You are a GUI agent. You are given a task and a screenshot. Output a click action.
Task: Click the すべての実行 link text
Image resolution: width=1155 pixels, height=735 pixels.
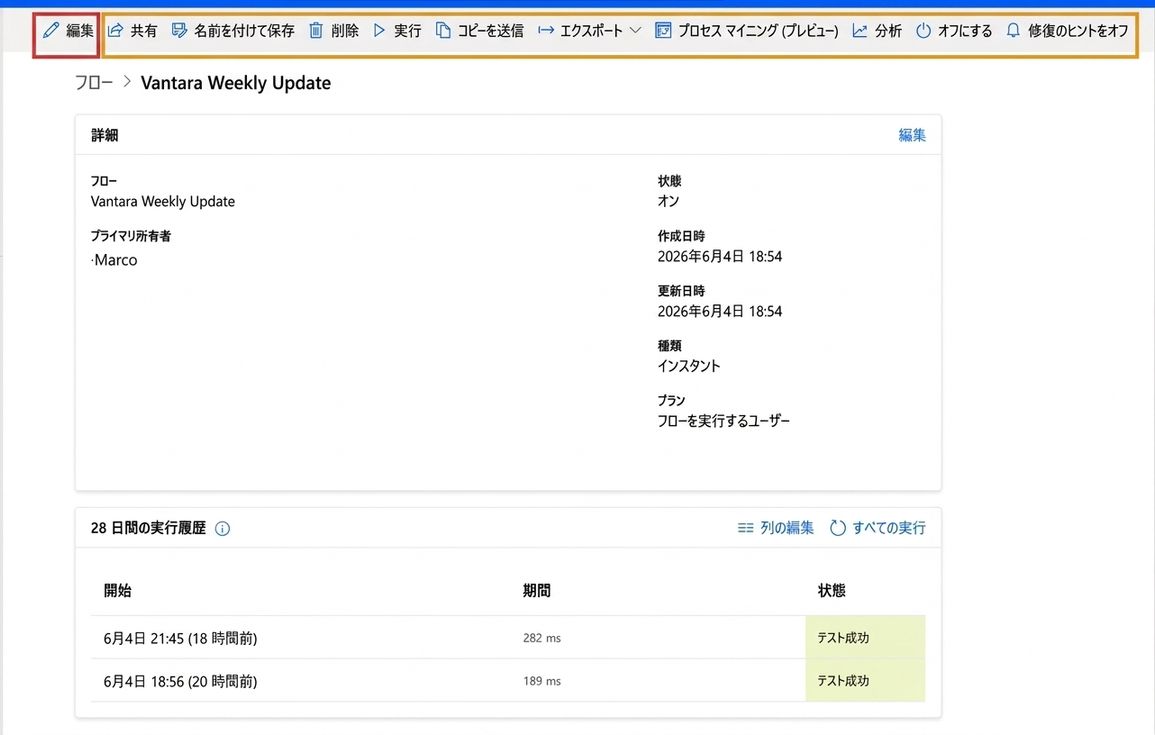(x=889, y=528)
